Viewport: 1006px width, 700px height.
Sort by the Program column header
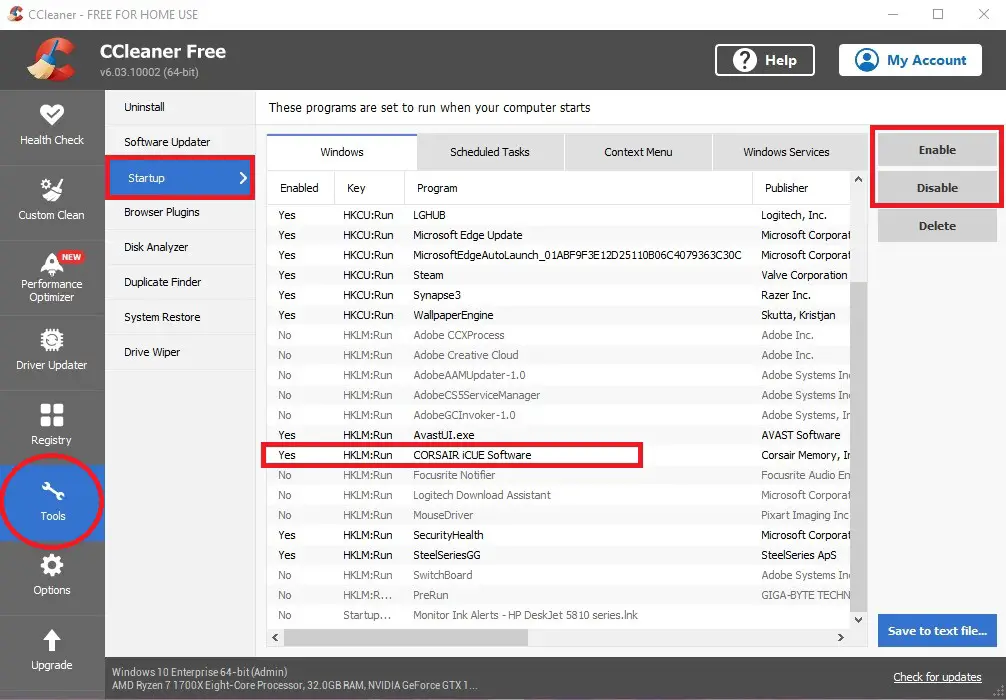[x=578, y=188]
